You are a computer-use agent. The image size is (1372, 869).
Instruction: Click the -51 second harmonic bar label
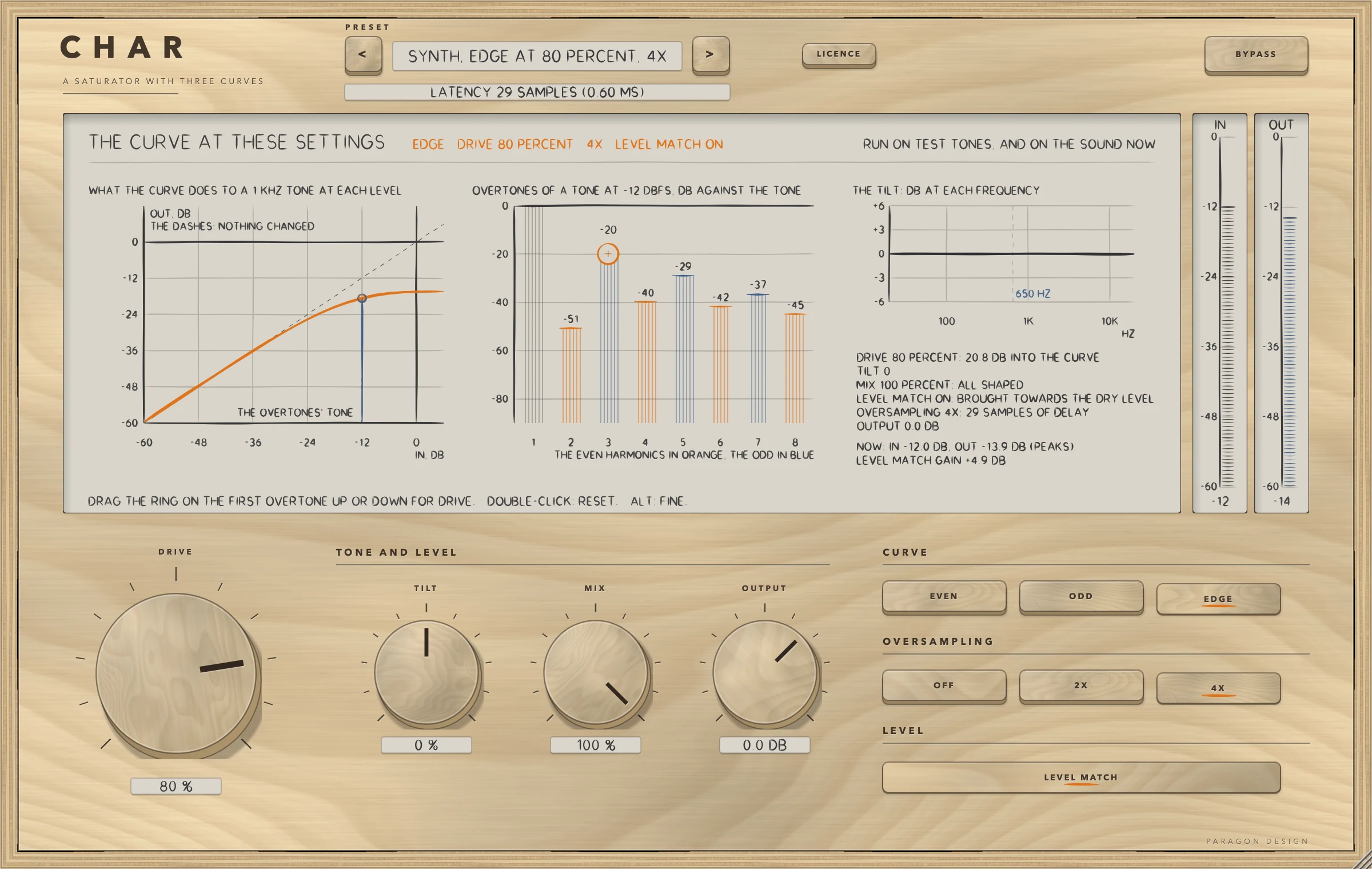571,319
